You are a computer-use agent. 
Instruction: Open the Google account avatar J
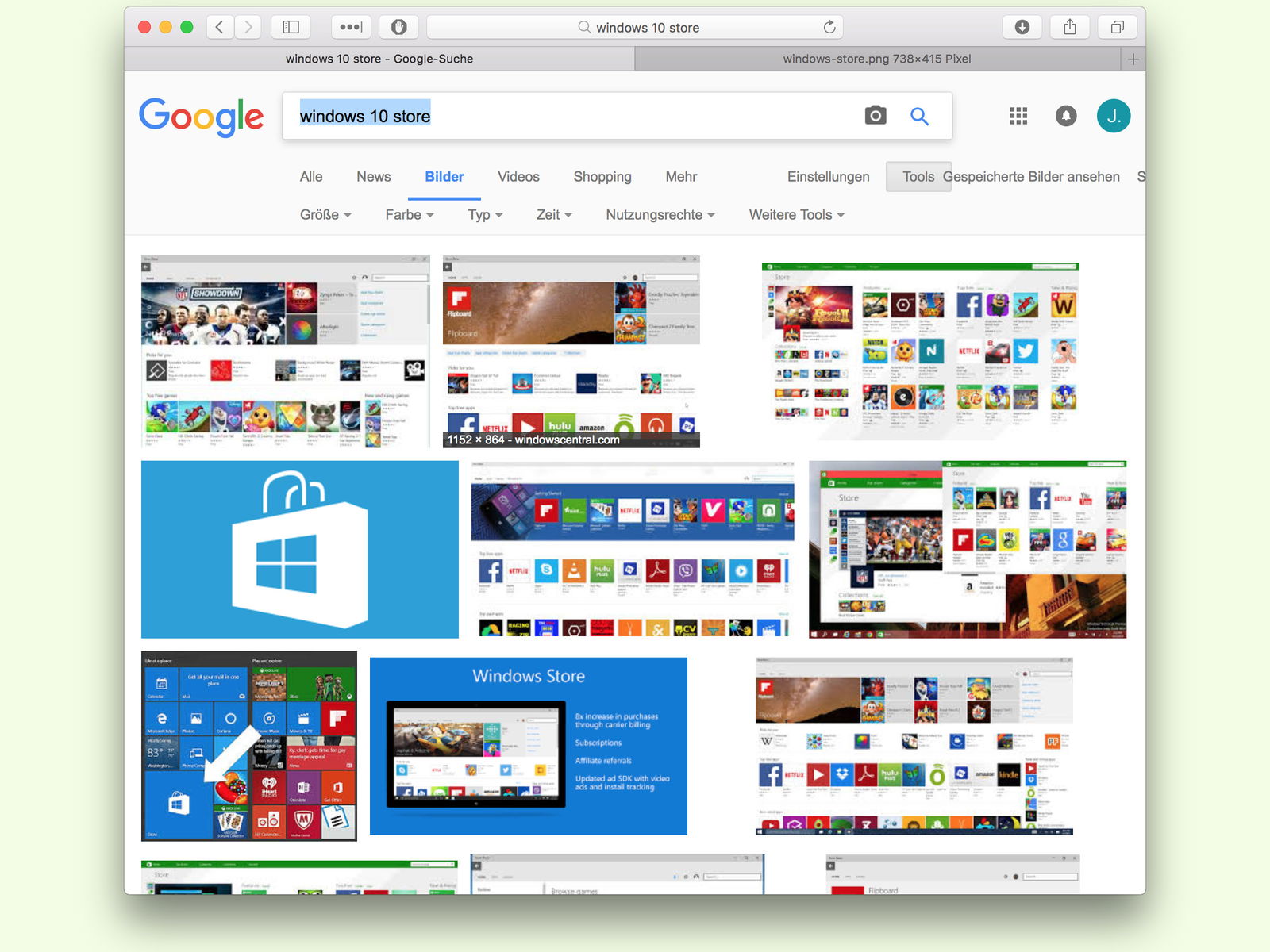pos(1114,116)
